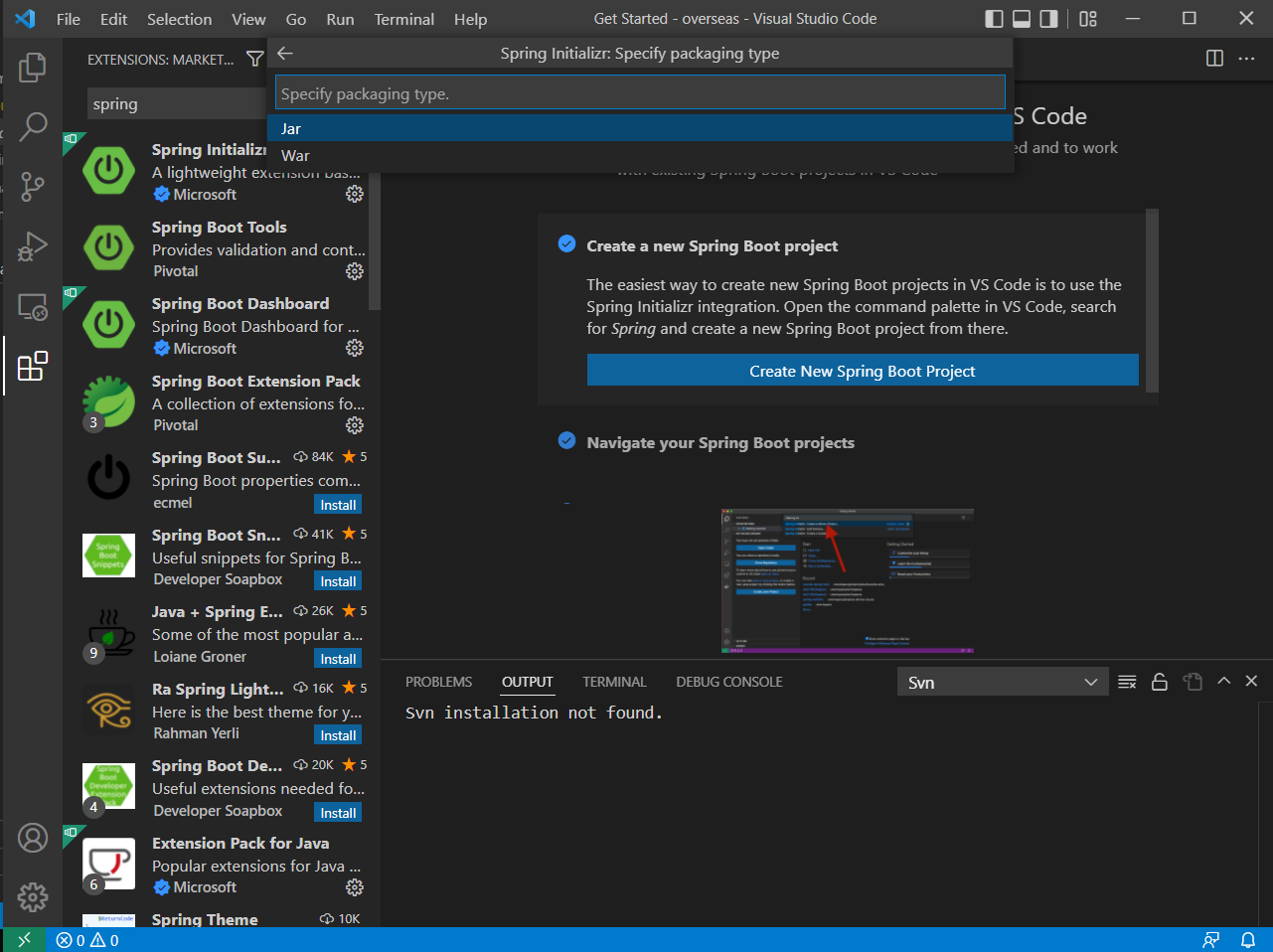Open the Extensions view icon
This screenshot has height=952, width=1273.
pyautogui.click(x=33, y=366)
